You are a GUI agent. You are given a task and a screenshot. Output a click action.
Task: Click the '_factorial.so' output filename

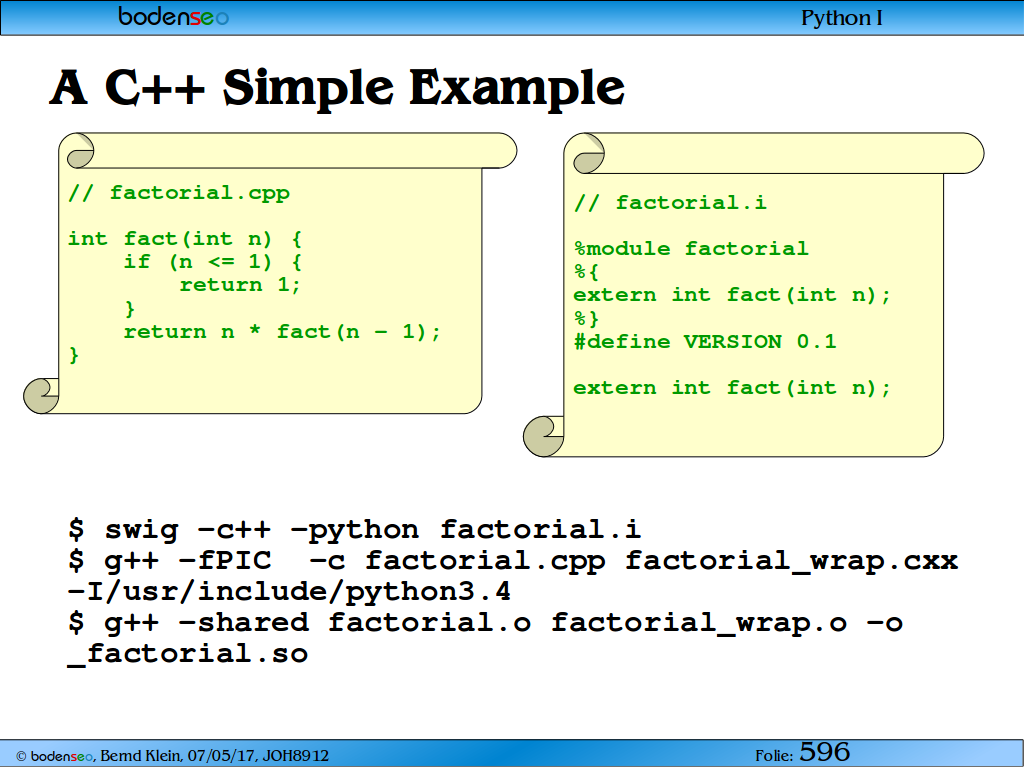pyautogui.click(x=188, y=654)
